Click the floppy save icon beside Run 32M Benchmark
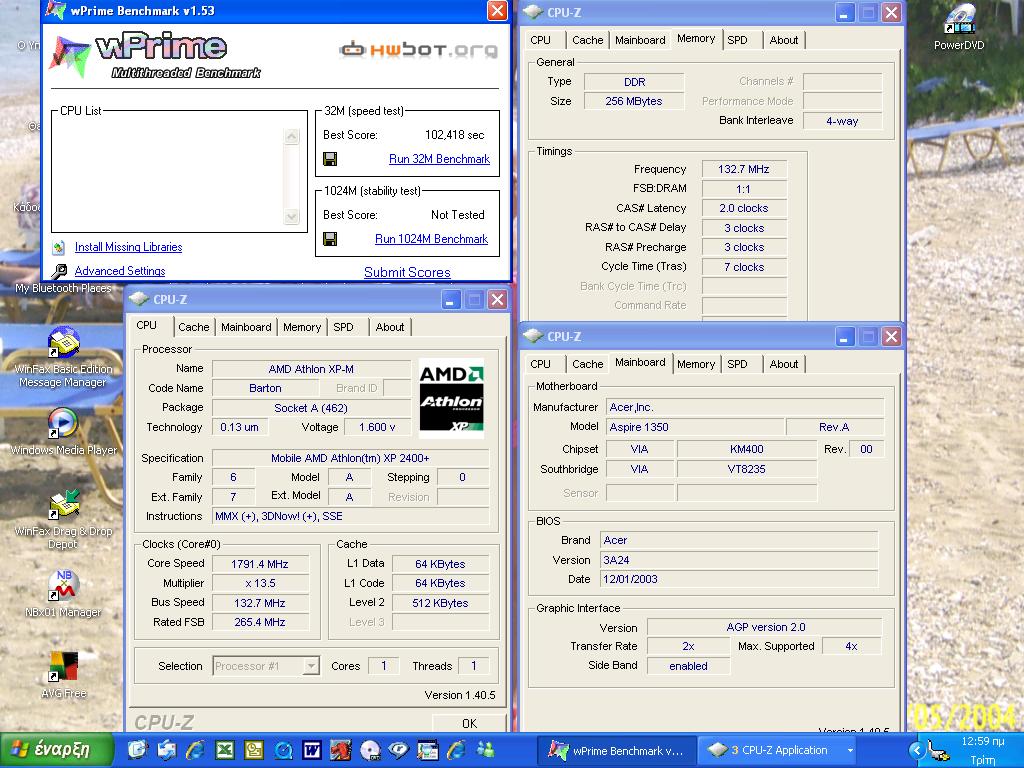 click(x=330, y=159)
